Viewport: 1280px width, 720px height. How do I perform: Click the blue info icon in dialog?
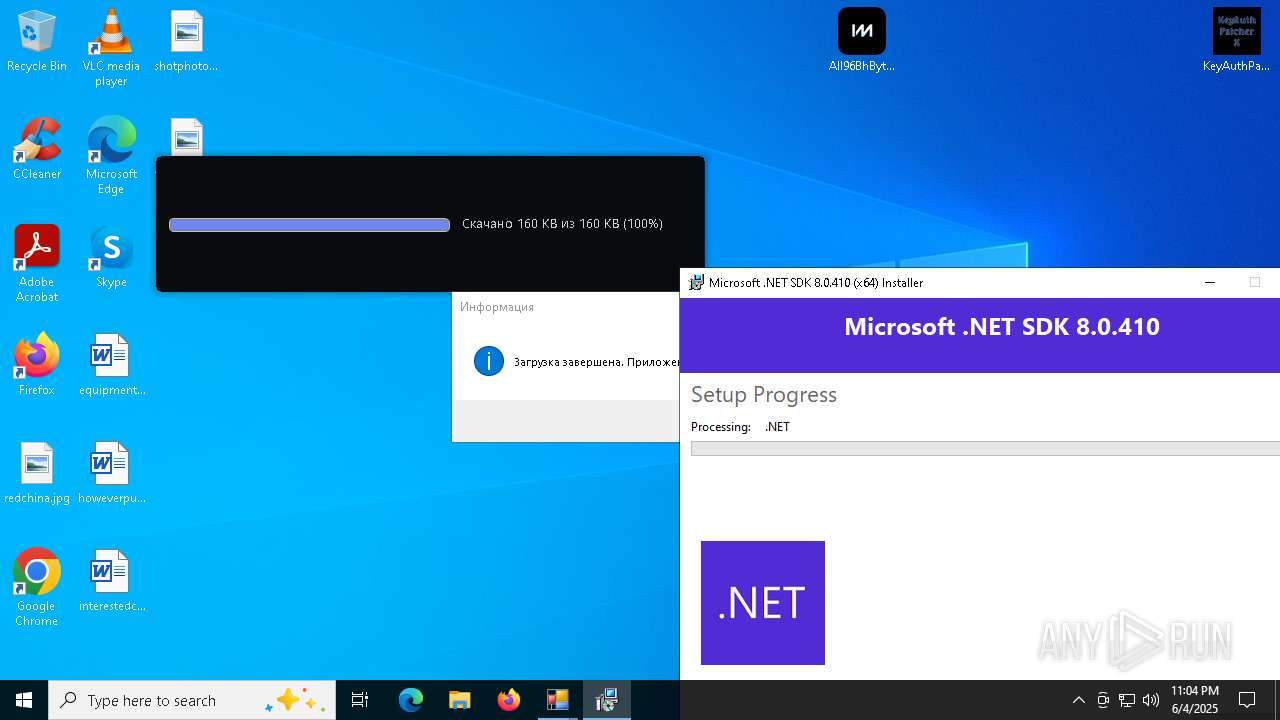[x=489, y=361]
